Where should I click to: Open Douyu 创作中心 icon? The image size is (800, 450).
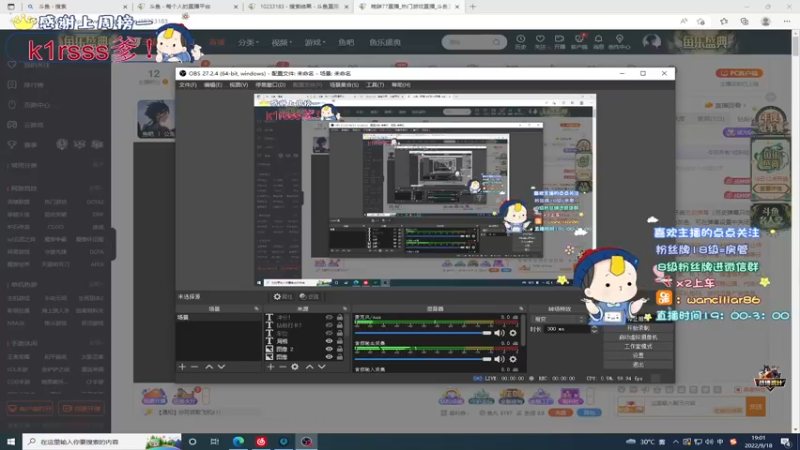click(x=619, y=42)
